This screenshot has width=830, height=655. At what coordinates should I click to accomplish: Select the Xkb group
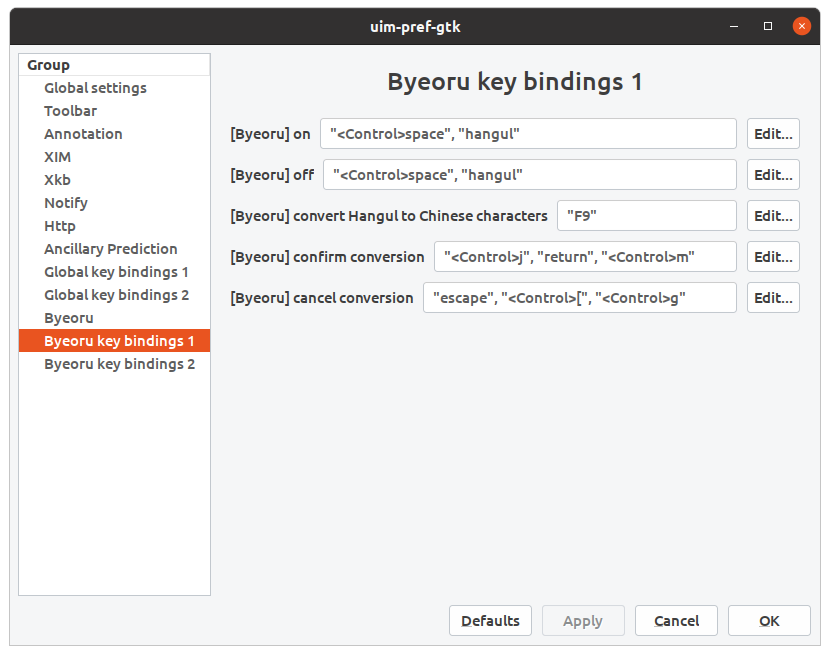[x=114, y=180]
